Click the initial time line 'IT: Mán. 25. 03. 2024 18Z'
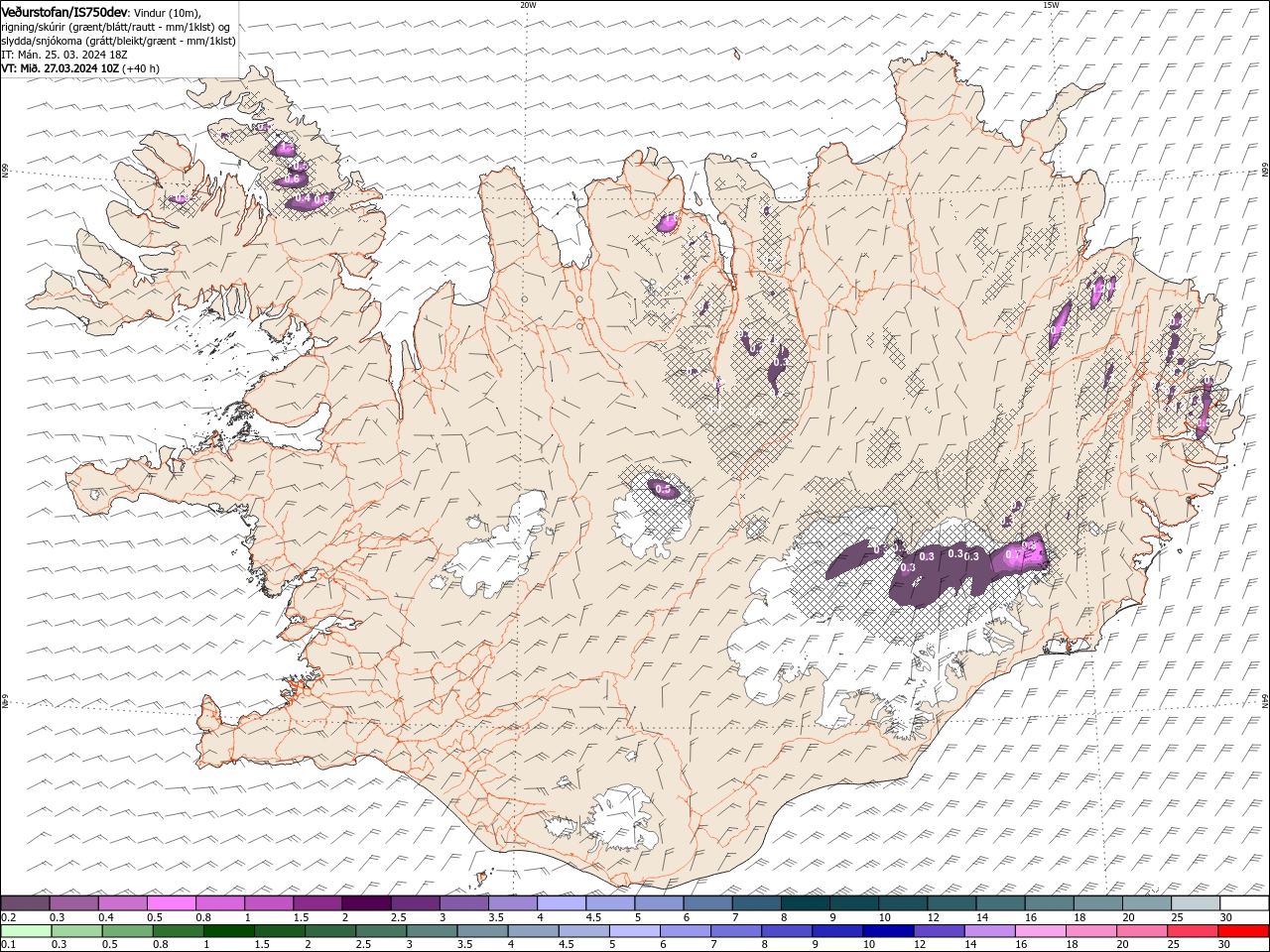The height and width of the screenshot is (952, 1270). click(64, 55)
